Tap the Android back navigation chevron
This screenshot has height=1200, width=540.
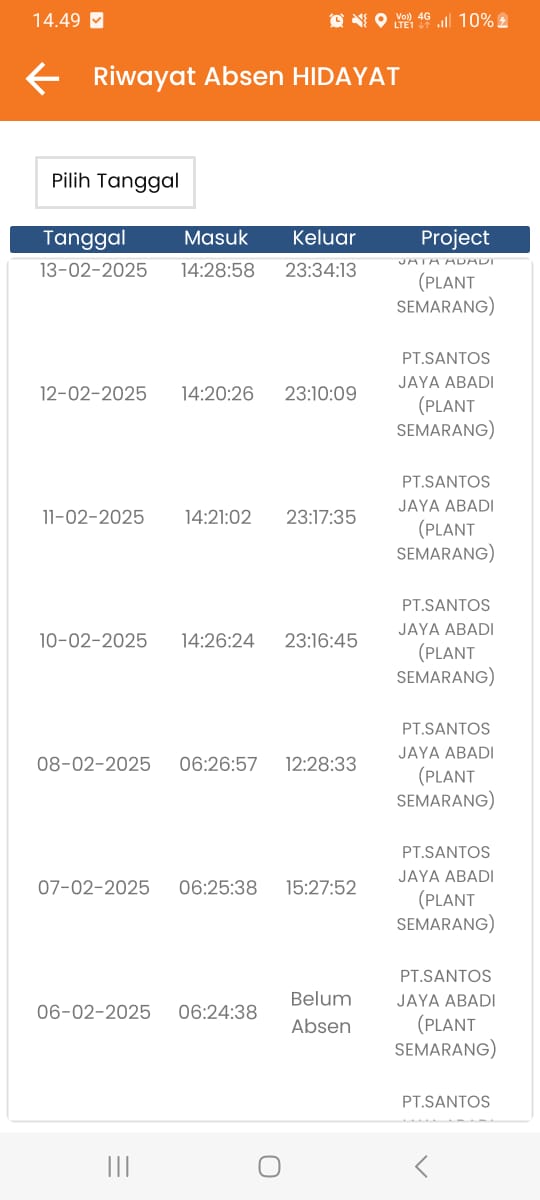[x=421, y=1166]
